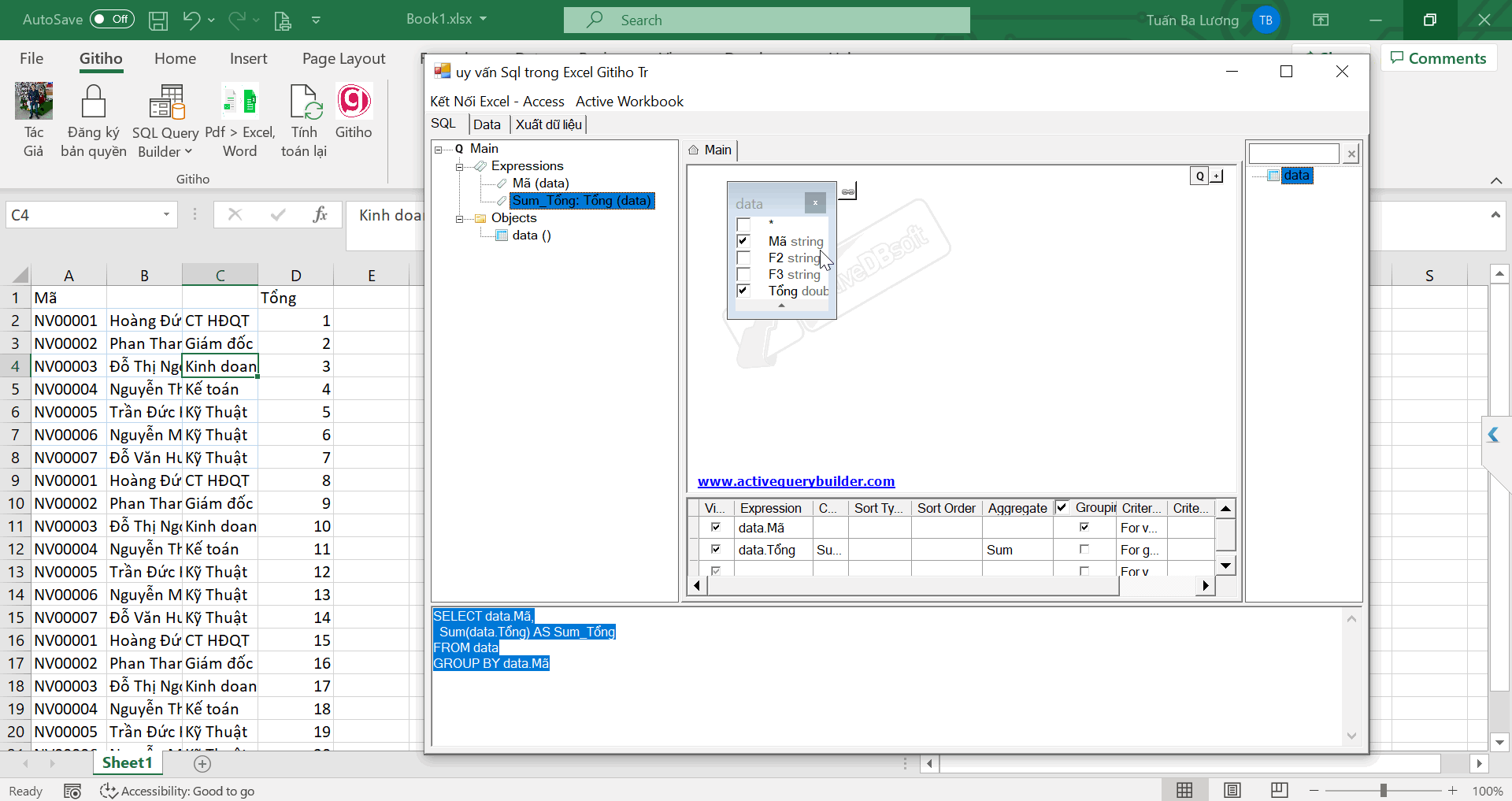Image resolution: width=1512 pixels, height=801 pixels.
Task: Uncheck the Mã string field checkbox
Action: (x=743, y=241)
